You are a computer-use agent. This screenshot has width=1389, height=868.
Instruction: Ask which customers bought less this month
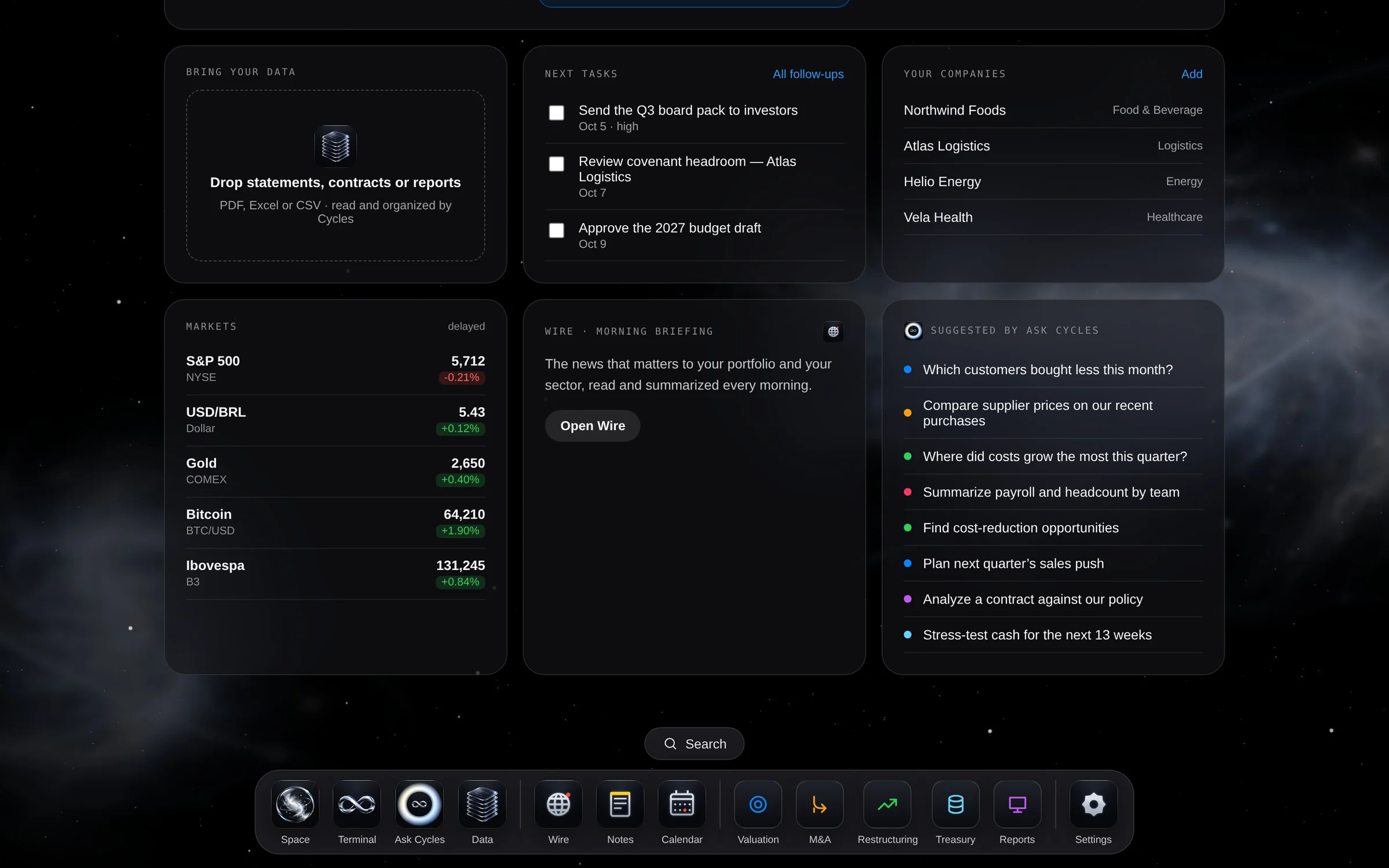click(1053, 370)
